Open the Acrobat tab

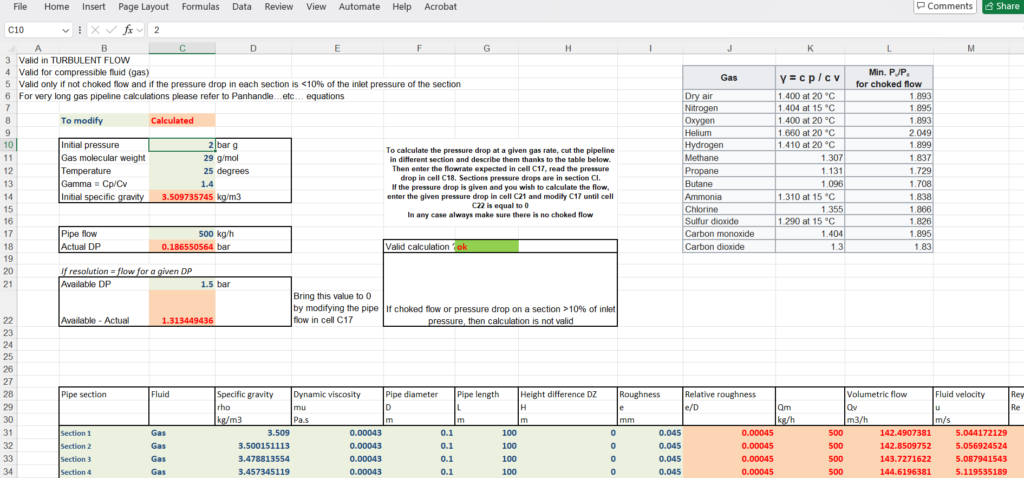tap(441, 7)
